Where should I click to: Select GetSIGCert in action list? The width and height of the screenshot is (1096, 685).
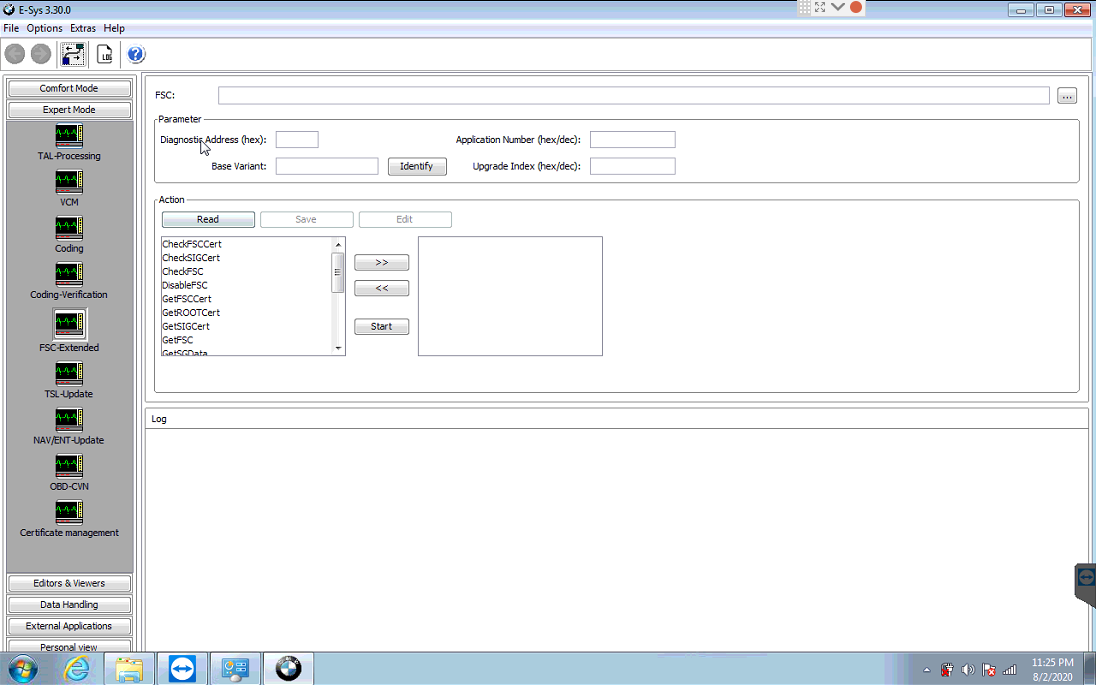(x=186, y=326)
